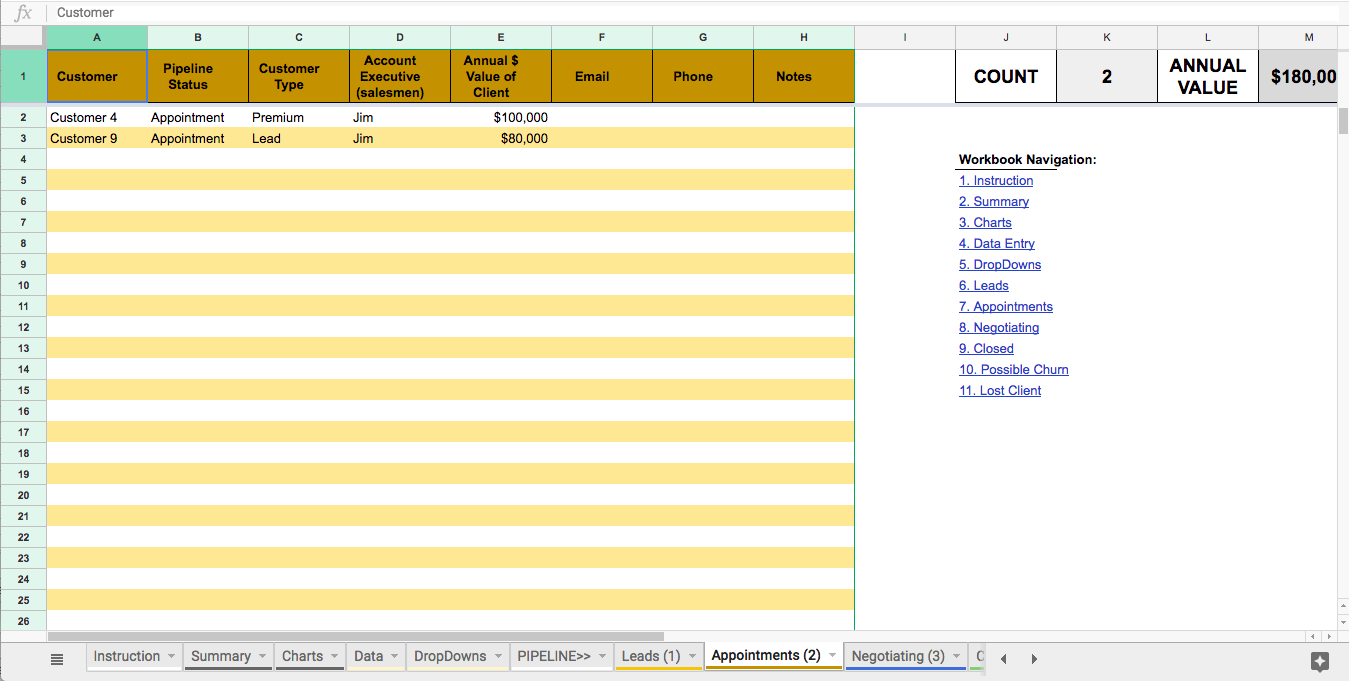This screenshot has width=1349, height=681.
Task: Select the $80,000 annual value cell
Action: 501,138
